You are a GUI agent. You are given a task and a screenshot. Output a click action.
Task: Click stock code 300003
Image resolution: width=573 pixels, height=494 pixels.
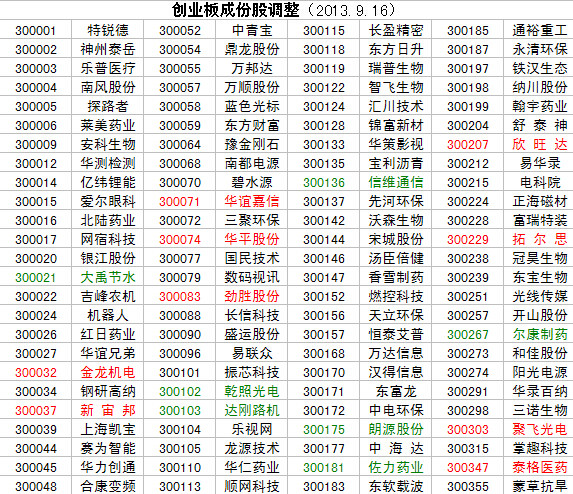(36, 69)
